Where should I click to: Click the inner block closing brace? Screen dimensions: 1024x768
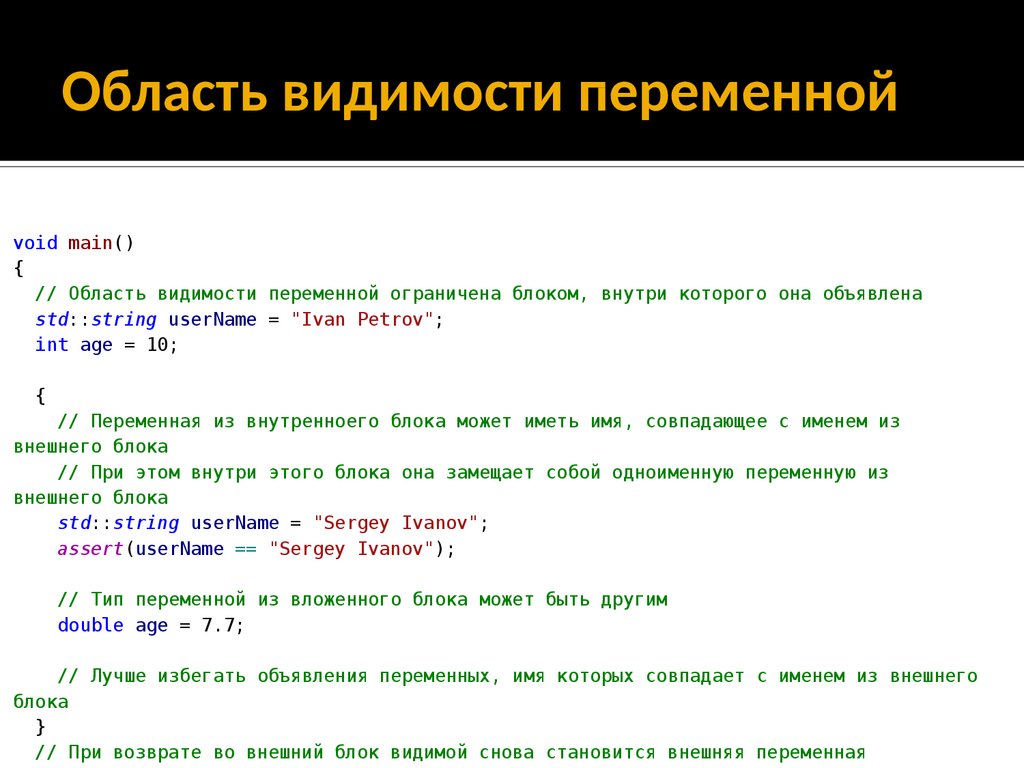tap(40, 727)
